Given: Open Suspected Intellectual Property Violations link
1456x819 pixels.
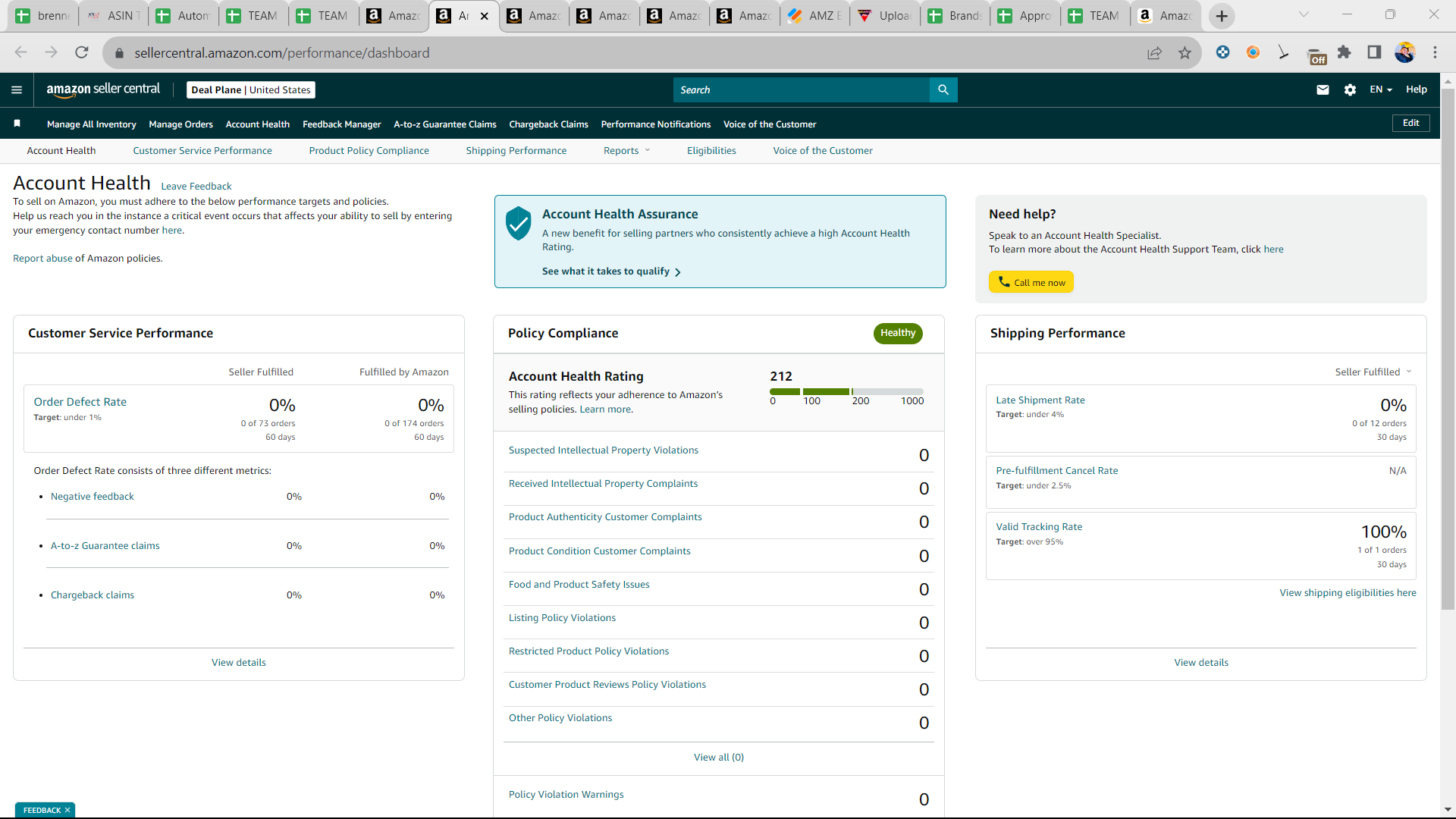Looking at the screenshot, I should coord(604,450).
